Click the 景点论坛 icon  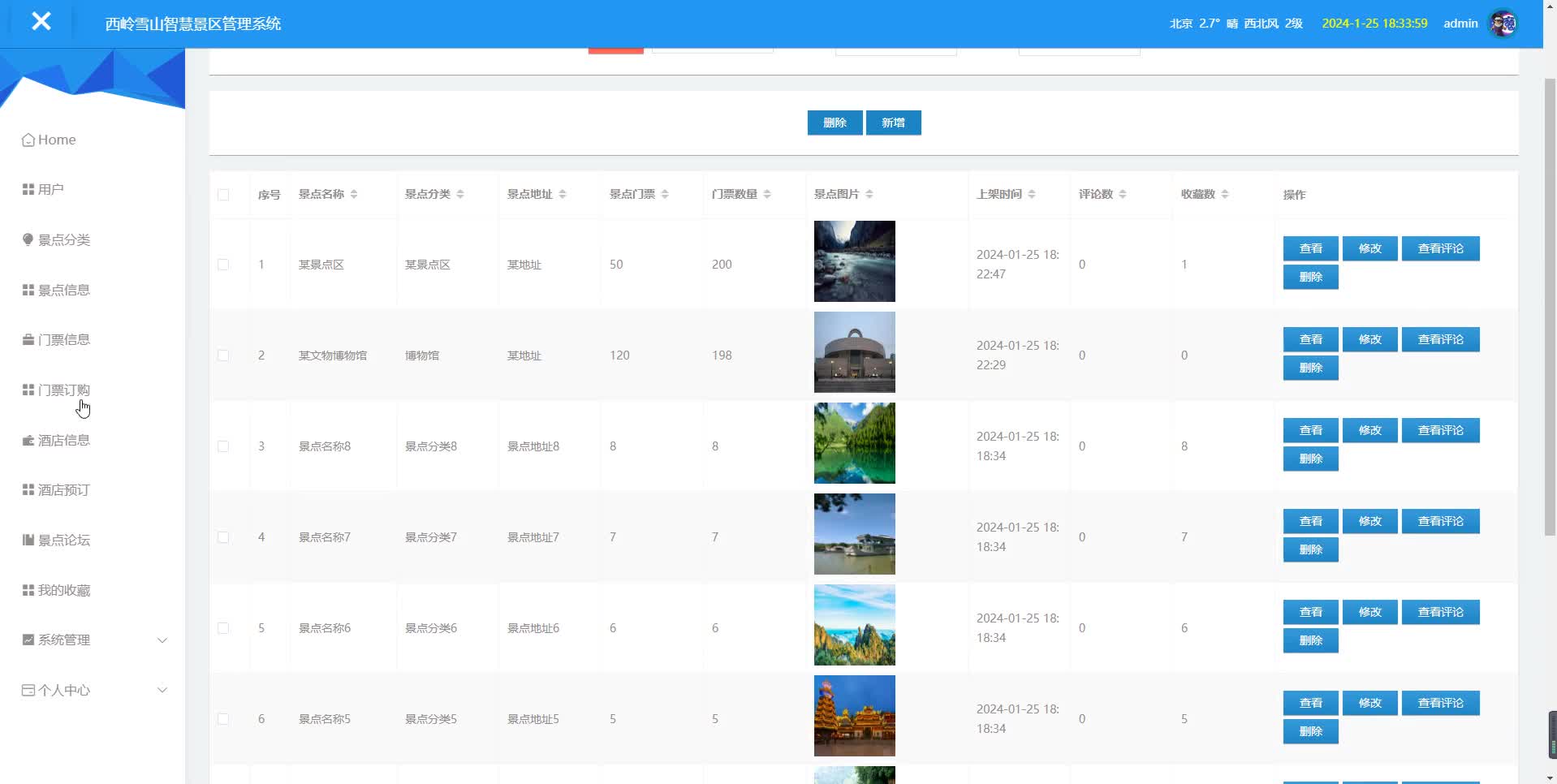[x=28, y=540]
